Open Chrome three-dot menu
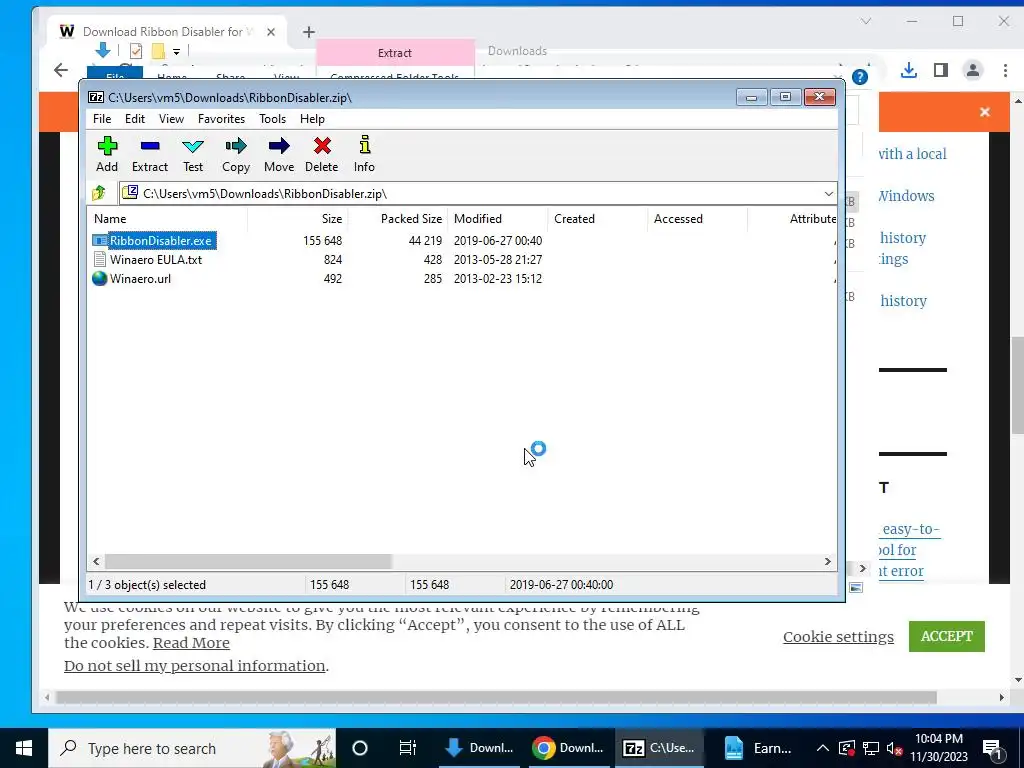1024x768 pixels. tap(1005, 70)
